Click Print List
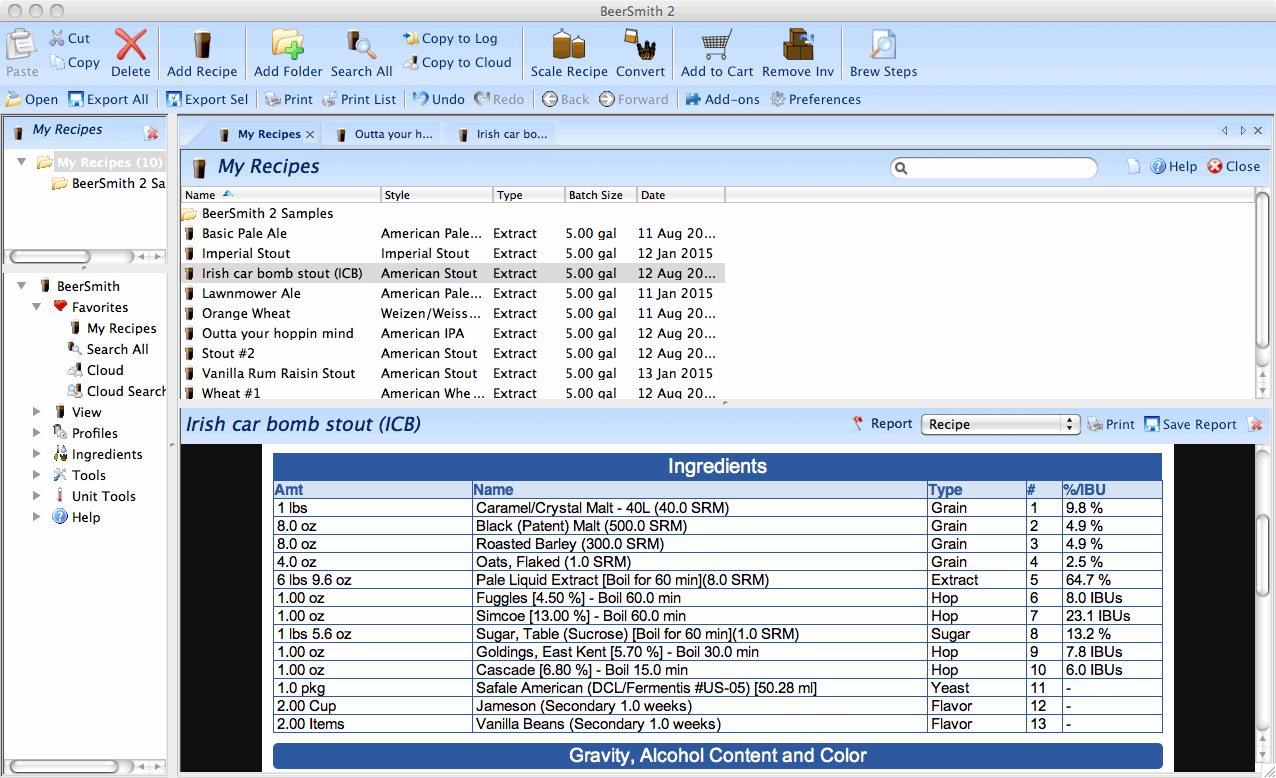Screen dimensions: 1276x778 tap(359, 99)
